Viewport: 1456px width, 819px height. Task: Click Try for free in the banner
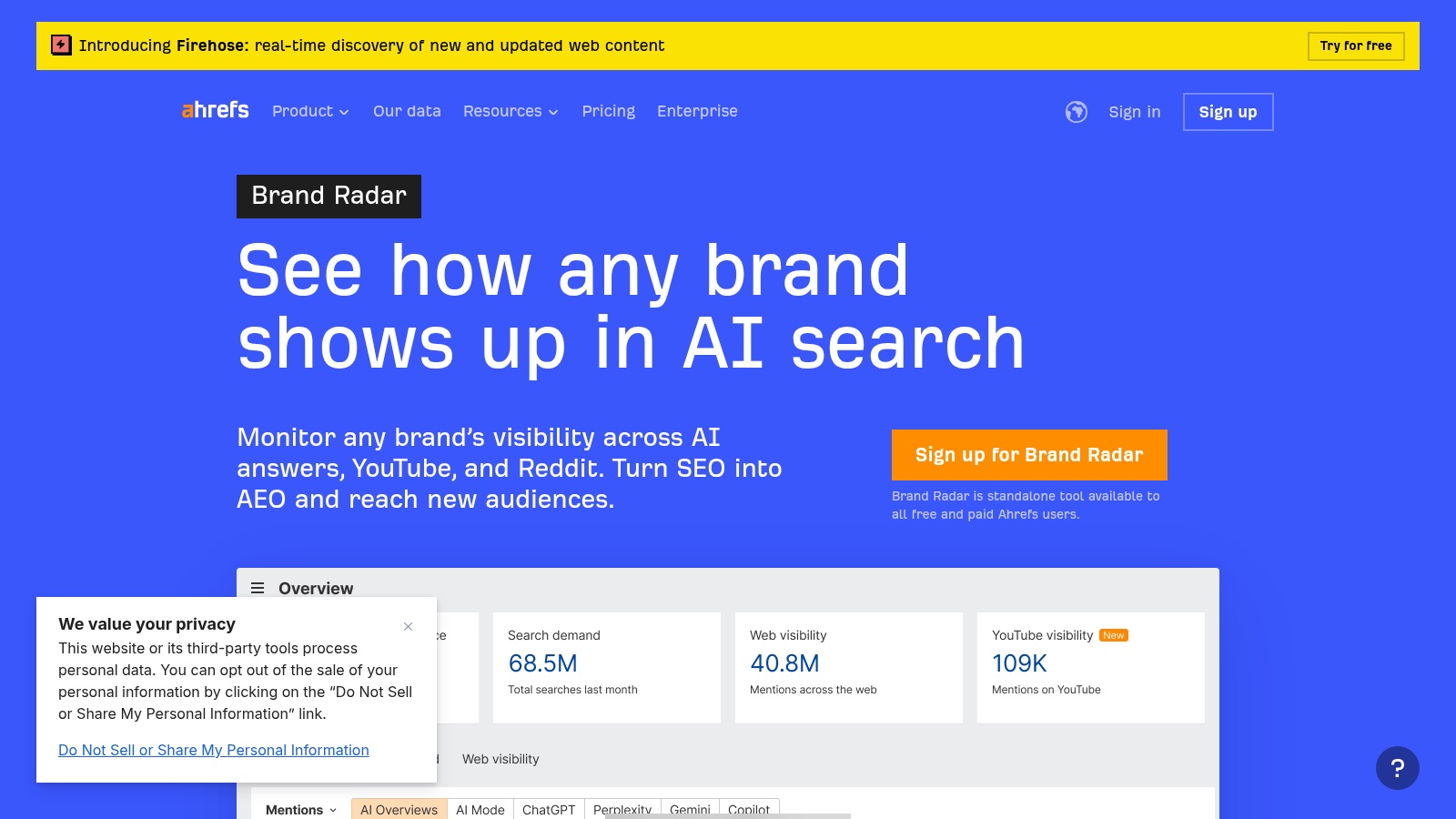[1356, 45]
